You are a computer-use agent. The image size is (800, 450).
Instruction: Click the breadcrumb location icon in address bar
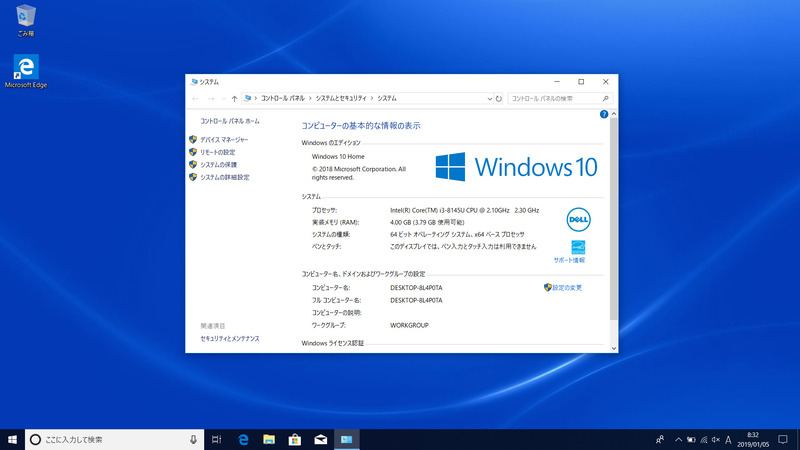[x=247, y=98]
